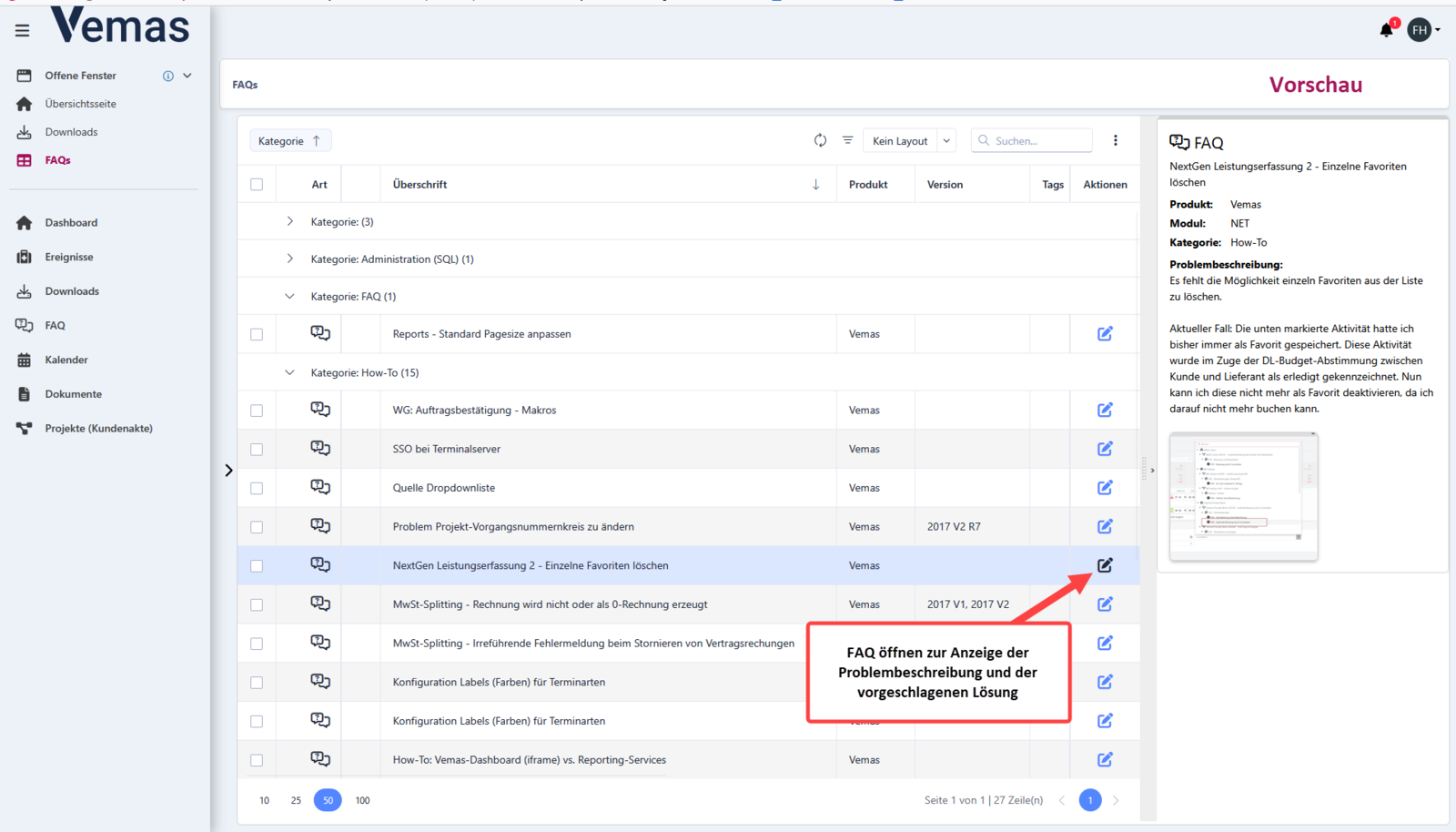
Task: Collapse the Kategorie: FAQ (1) group
Action: (x=289, y=296)
